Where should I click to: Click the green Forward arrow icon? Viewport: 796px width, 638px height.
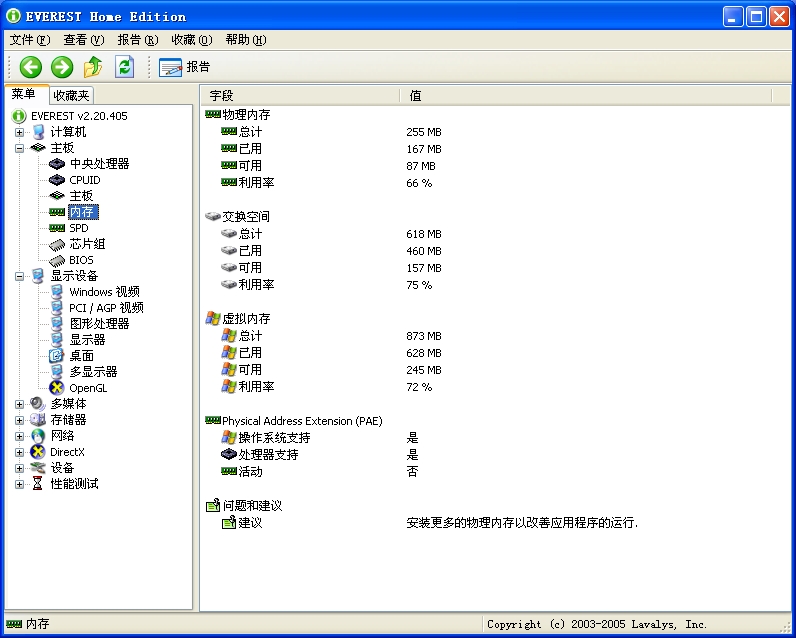click(x=62, y=67)
